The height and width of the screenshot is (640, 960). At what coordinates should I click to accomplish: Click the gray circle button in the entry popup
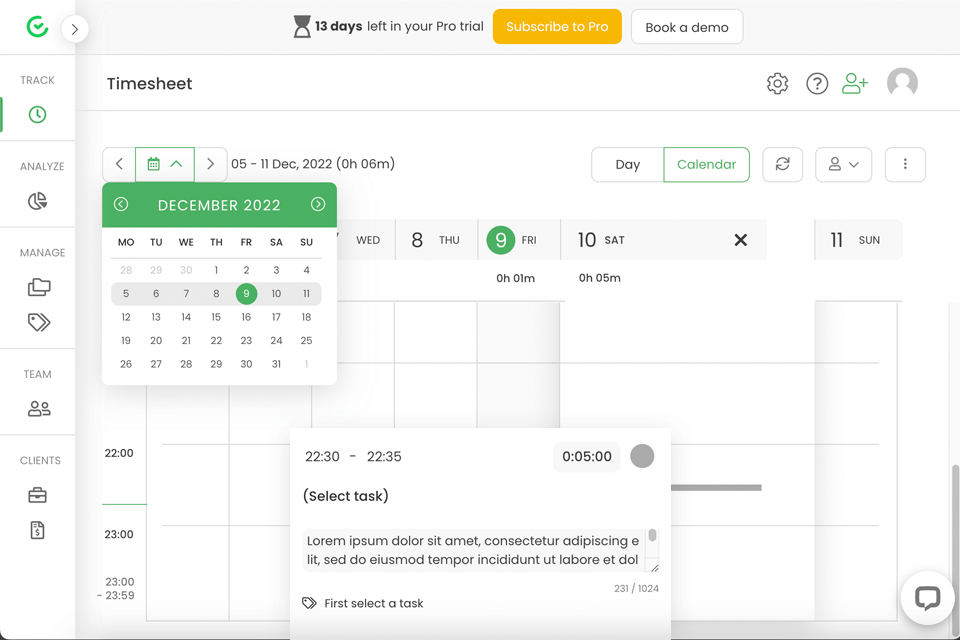pos(642,456)
